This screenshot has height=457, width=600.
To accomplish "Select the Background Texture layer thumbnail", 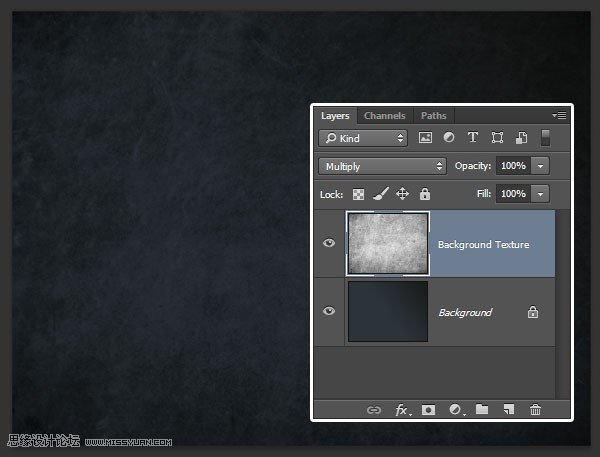I will click(x=387, y=243).
